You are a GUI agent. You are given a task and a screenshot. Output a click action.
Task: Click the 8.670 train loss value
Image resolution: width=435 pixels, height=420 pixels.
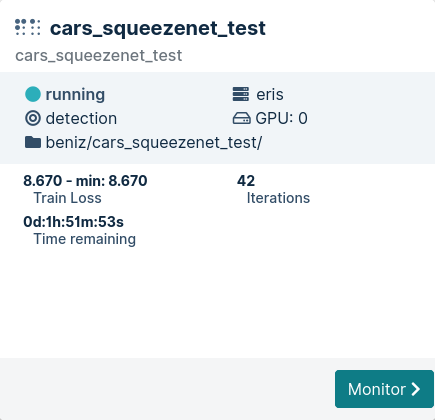click(x=43, y=181)
